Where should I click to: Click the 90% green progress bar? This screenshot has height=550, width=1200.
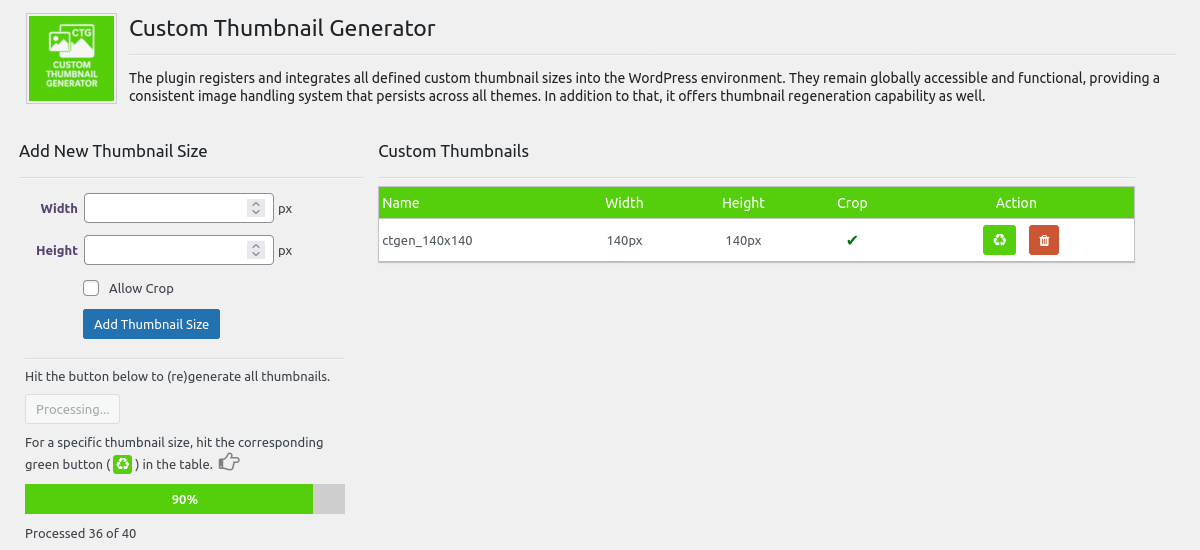(x=169, y=499)
